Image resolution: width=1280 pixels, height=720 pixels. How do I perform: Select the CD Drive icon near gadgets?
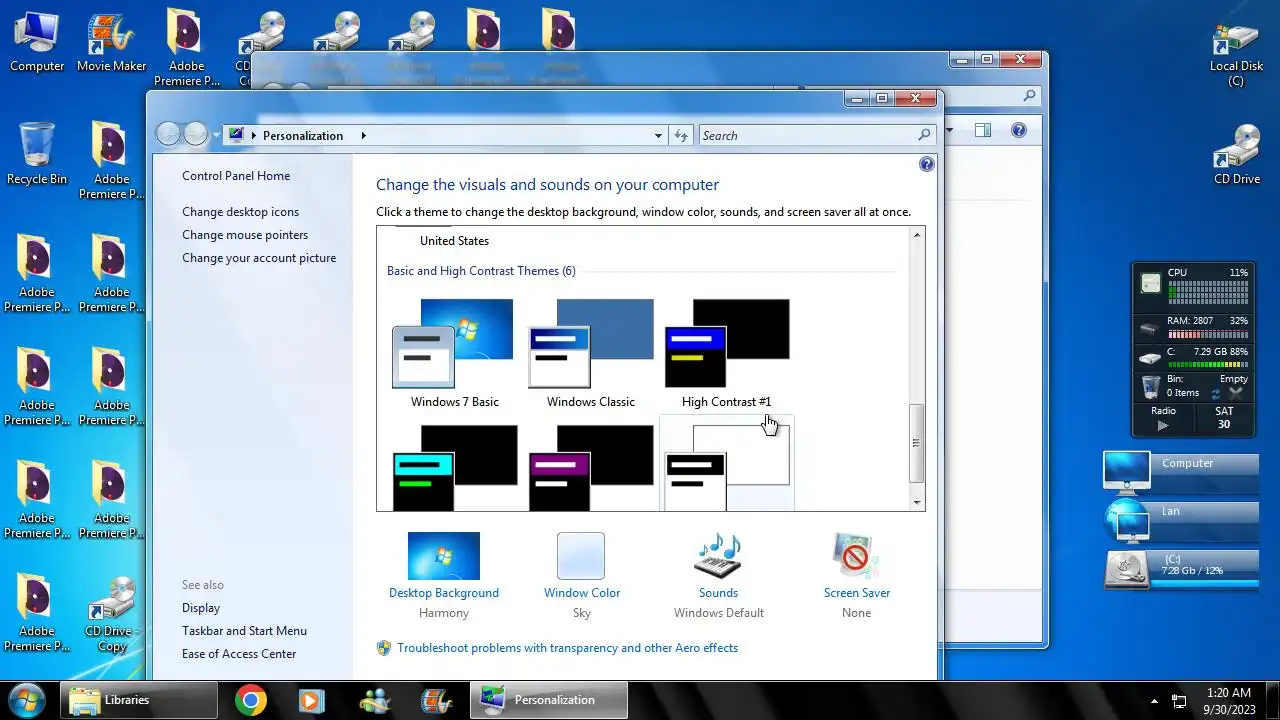(x=1237, y=156)
